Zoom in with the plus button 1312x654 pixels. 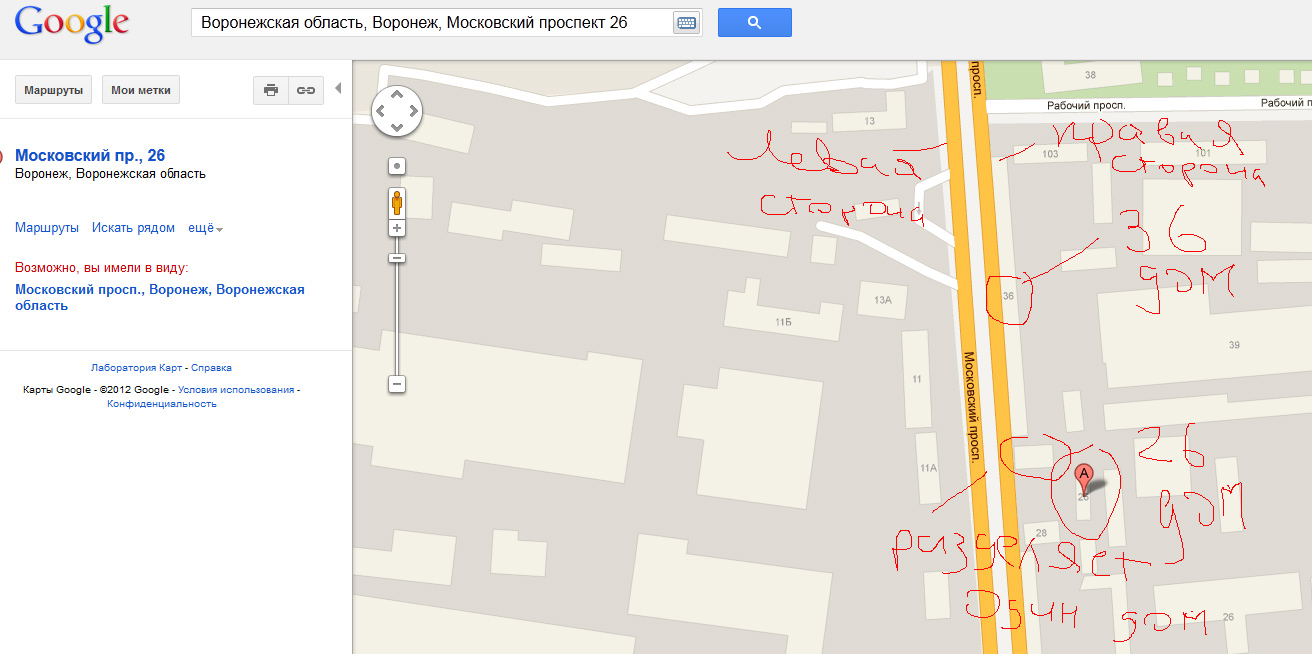point(397,228)
